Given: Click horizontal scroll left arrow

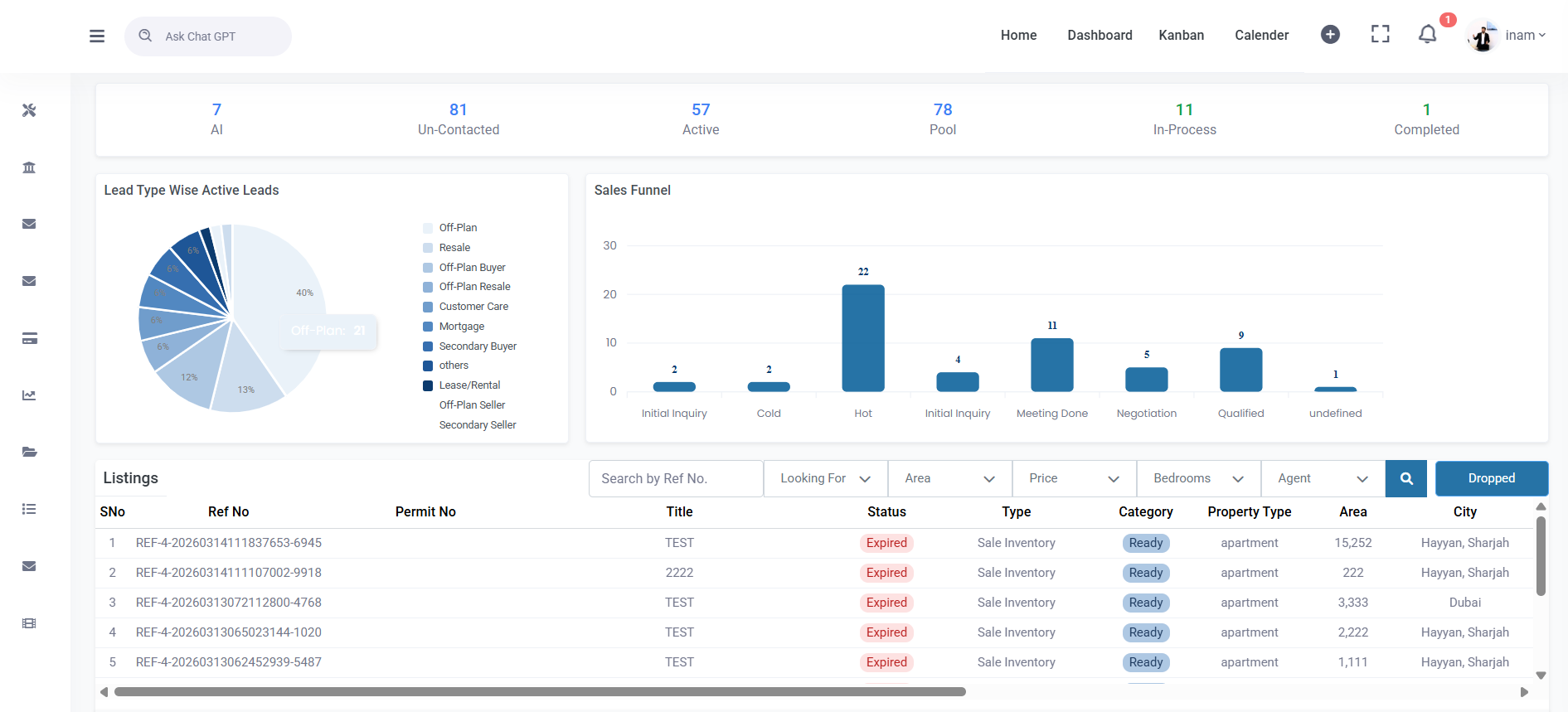Looking at the screenshot, I should point(104,691).
